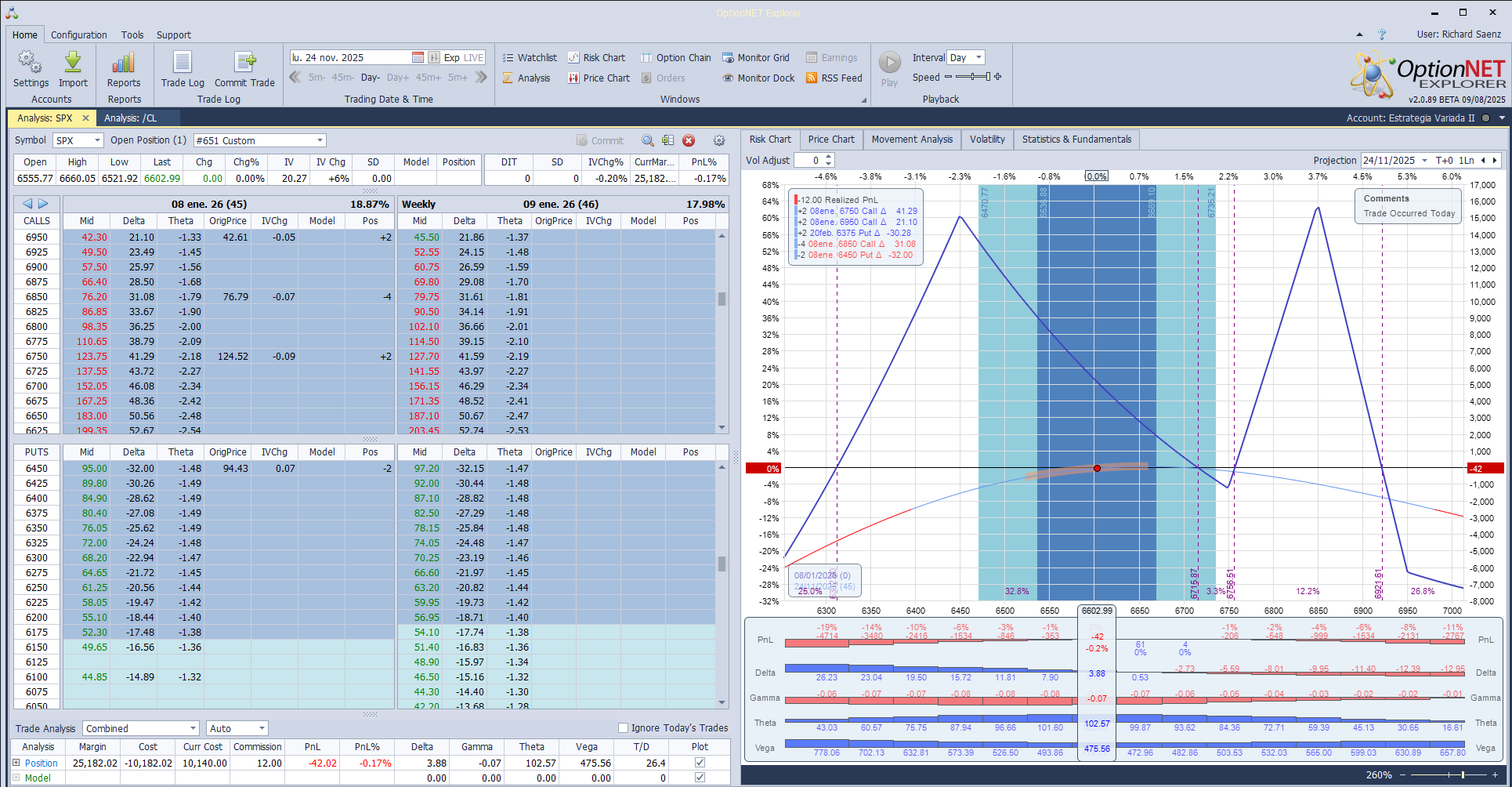Go to next expiration with right arrow
Screen dimensions: 1512x787
click(43, 204)
